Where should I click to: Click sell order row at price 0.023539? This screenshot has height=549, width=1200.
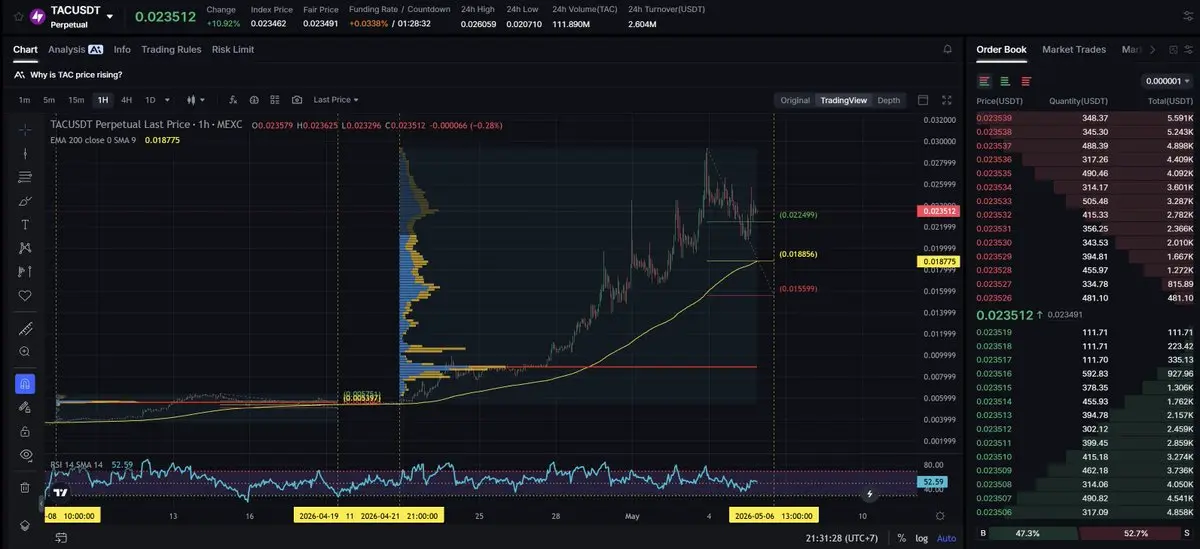coord(1085,118)
